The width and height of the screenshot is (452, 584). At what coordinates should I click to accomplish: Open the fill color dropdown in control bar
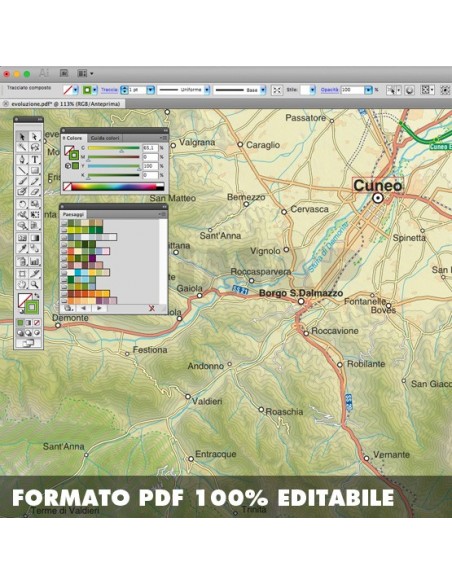[76, 90]
